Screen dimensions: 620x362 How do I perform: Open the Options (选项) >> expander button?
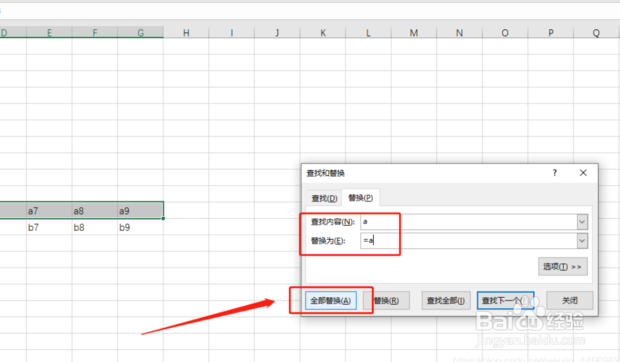[562, 267]
